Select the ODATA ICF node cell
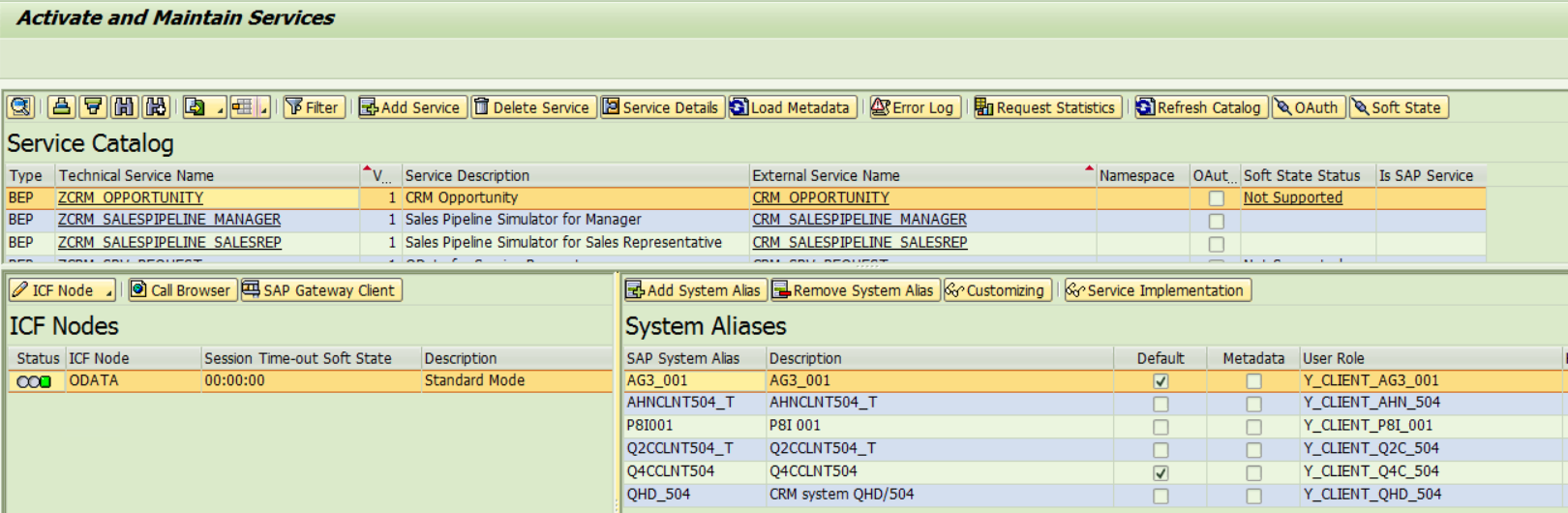Viewport: 1568px width, 513px height. coord(133,380)
